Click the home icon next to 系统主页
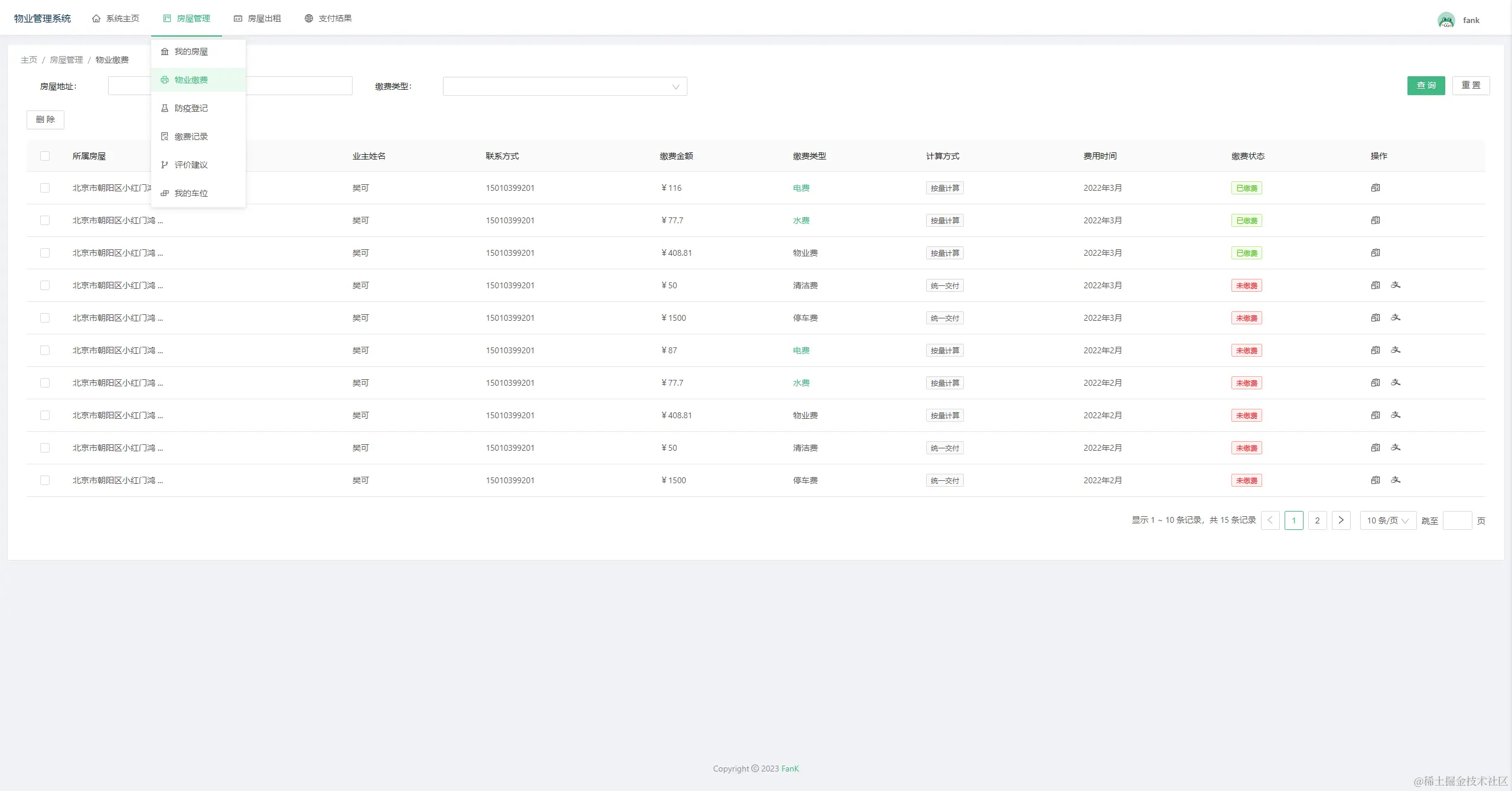 pos(96,18)
